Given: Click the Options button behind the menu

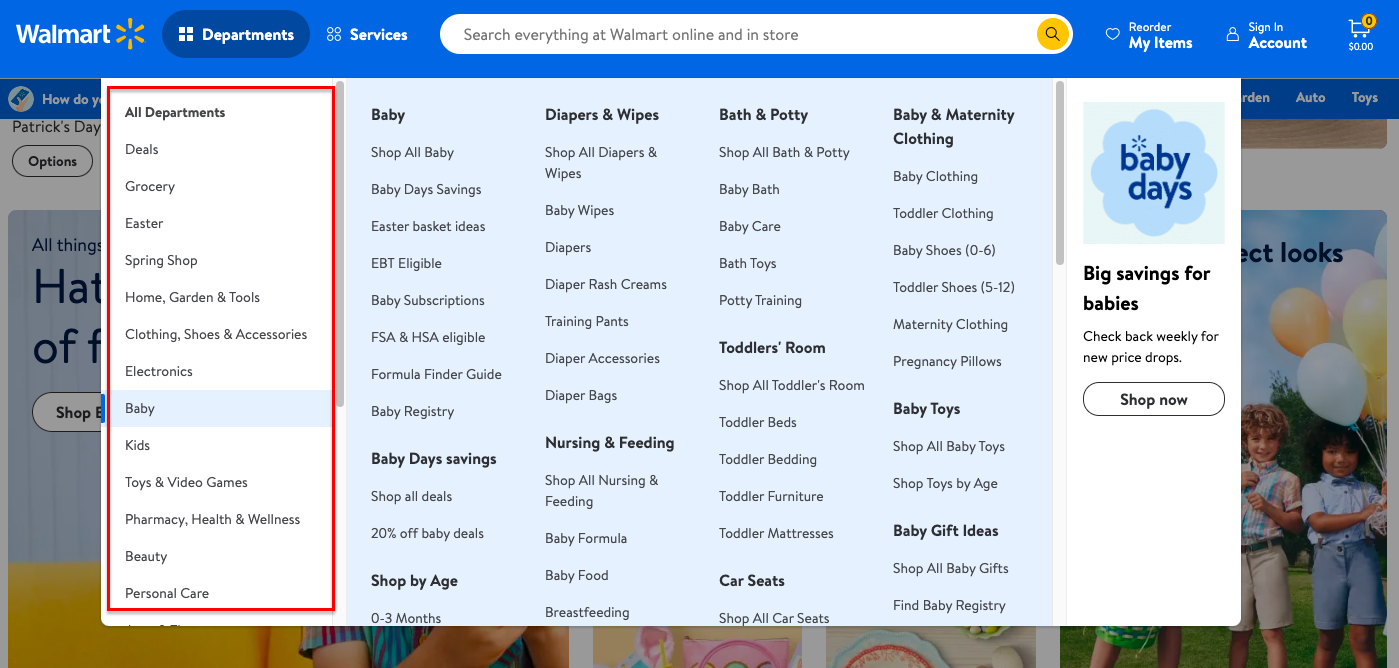Looking at the screenshot, I should pyautogui.click(x=52, y=161).
